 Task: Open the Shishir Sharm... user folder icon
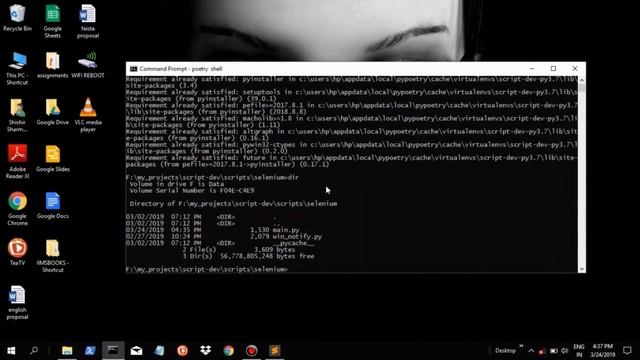point(17,115)
